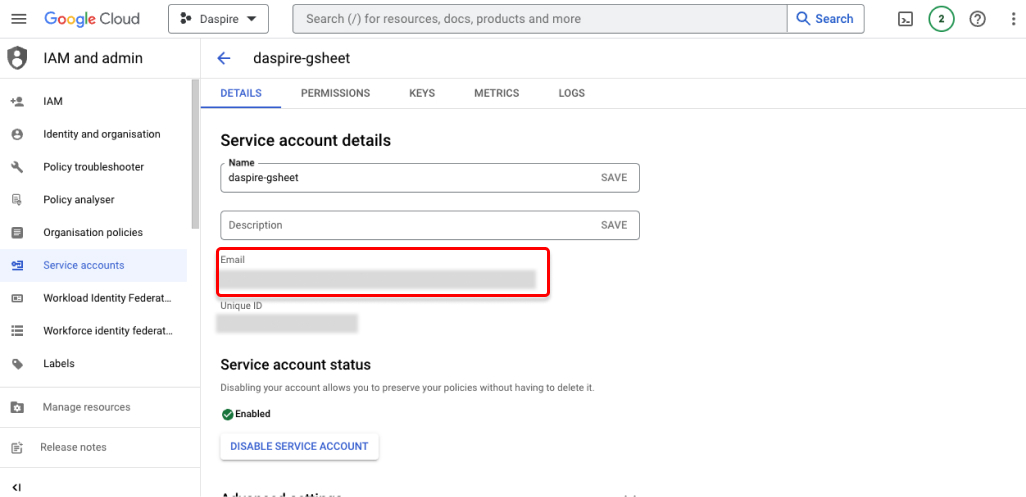1026x497 pixels.
Task: Click the Policy troubleshooter wrench icon
Action: point(18,167)
